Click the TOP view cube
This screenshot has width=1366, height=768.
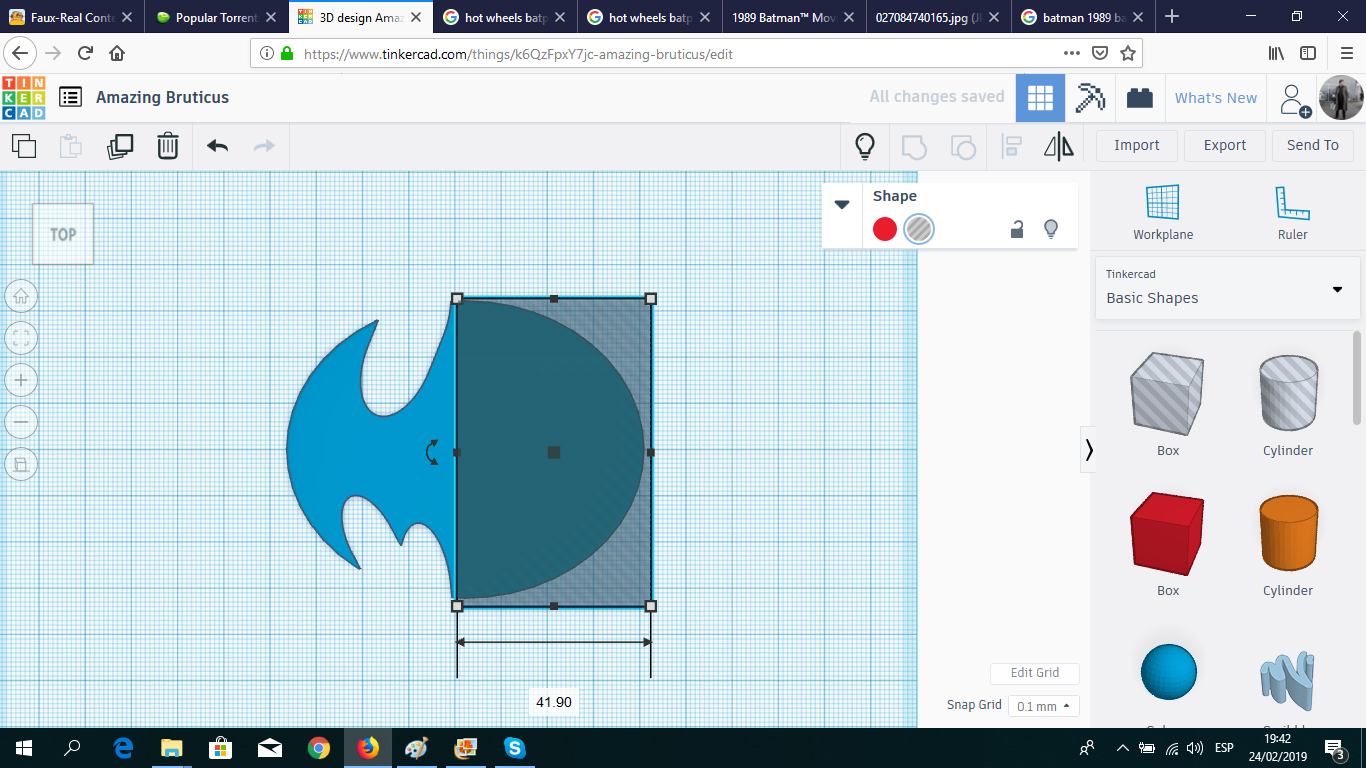pos(63,234)
